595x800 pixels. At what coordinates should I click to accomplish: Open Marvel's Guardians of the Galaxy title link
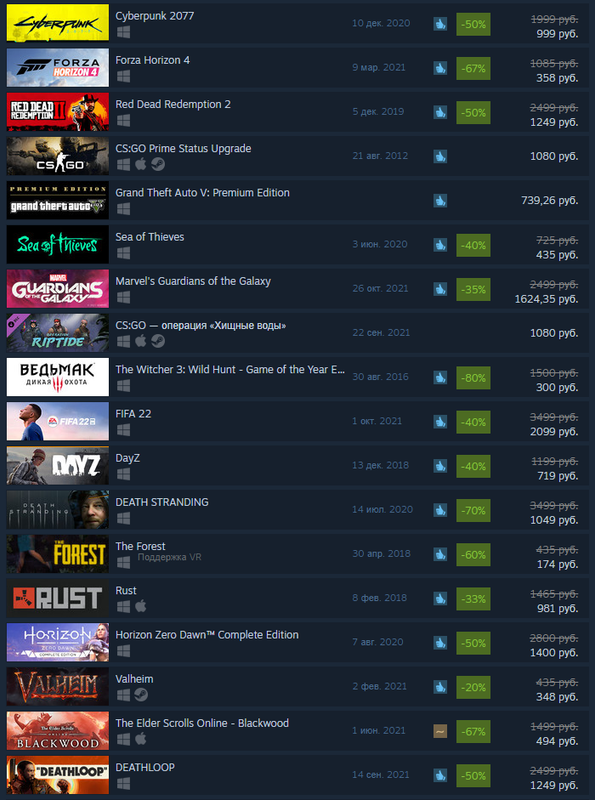tap(193, 281)
